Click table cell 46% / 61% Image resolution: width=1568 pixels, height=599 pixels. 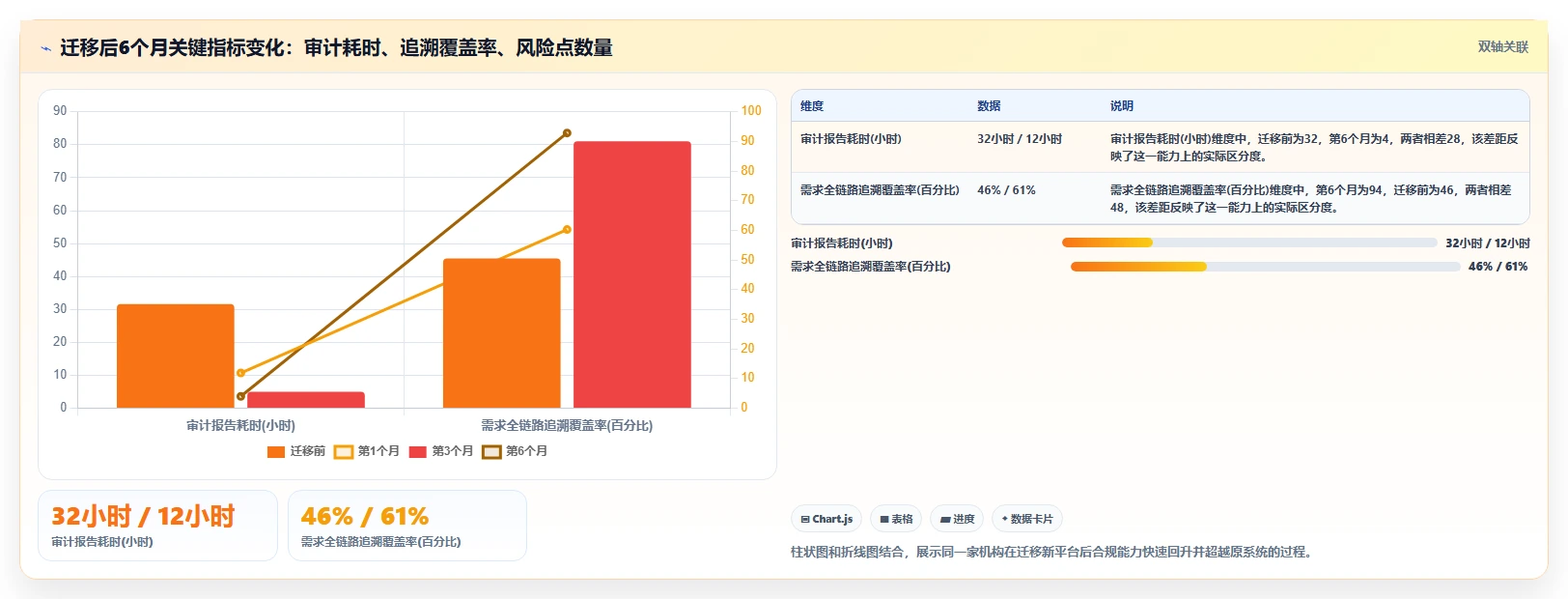[1006, 190]
